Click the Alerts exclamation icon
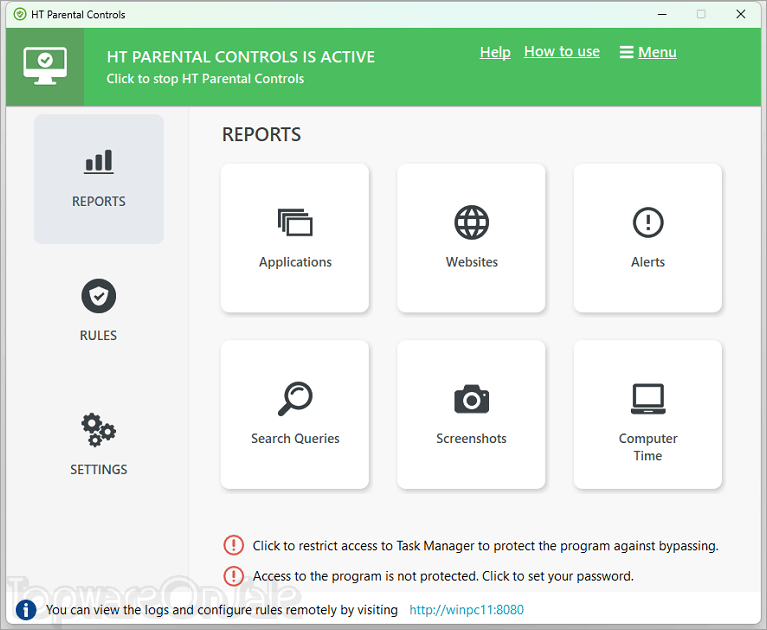The height and width of the screenshot is (630, 767). point(648,223)
